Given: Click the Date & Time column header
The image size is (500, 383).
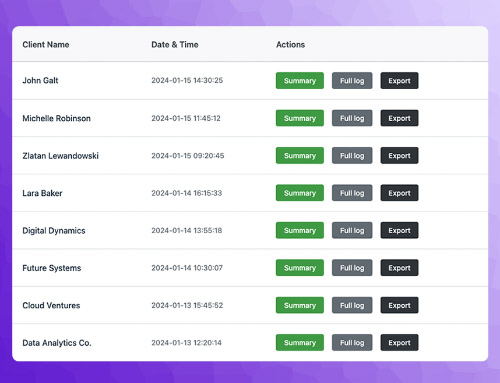Looking at the screenshot, I should 175,45.
